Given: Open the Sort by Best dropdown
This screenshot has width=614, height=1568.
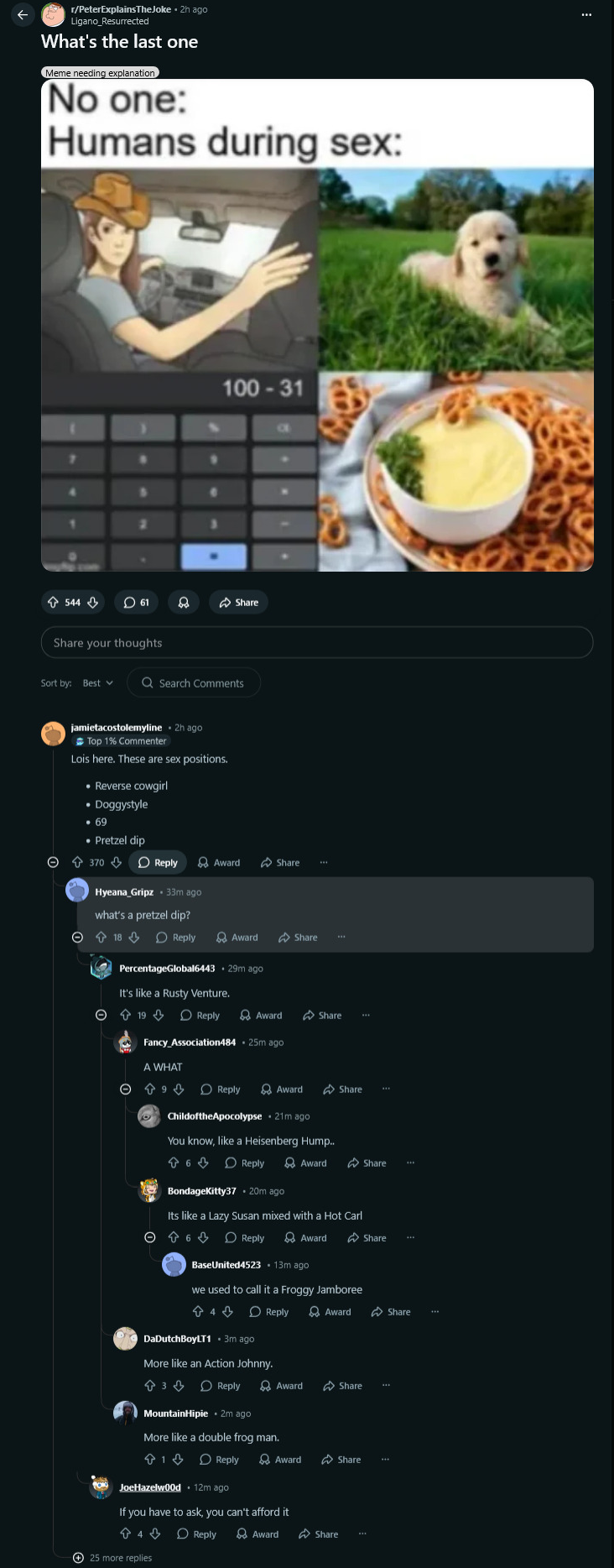Looking at the screenshot, I should [x=97, y=683].
